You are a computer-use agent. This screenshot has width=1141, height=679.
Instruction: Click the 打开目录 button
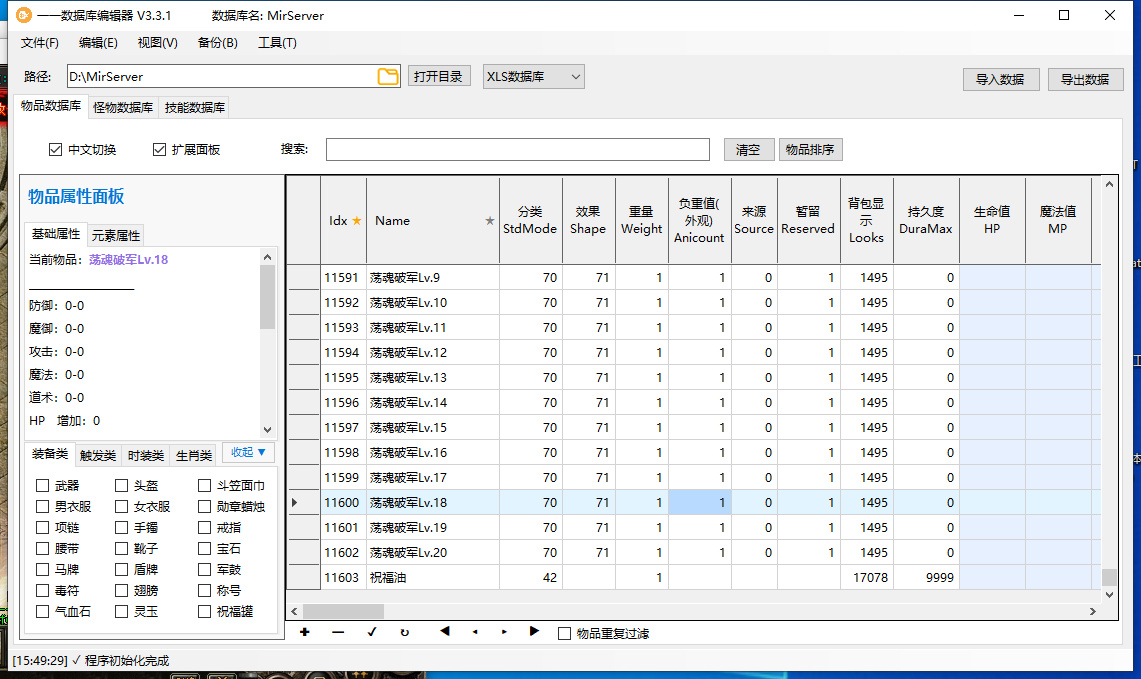438,76
